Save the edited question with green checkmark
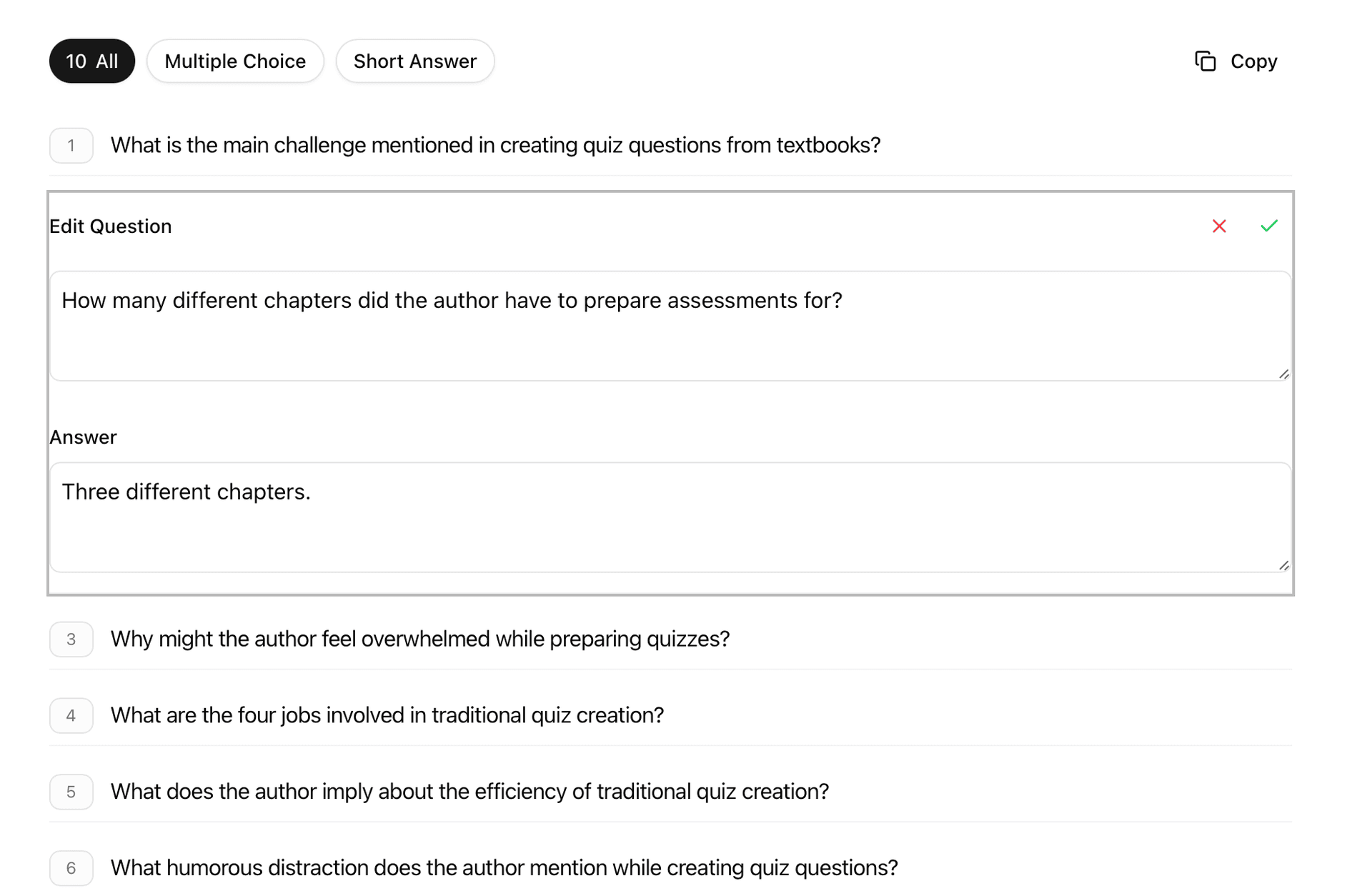The height and width of the screenshot is (896, 1372). (x=1268, y=226)
